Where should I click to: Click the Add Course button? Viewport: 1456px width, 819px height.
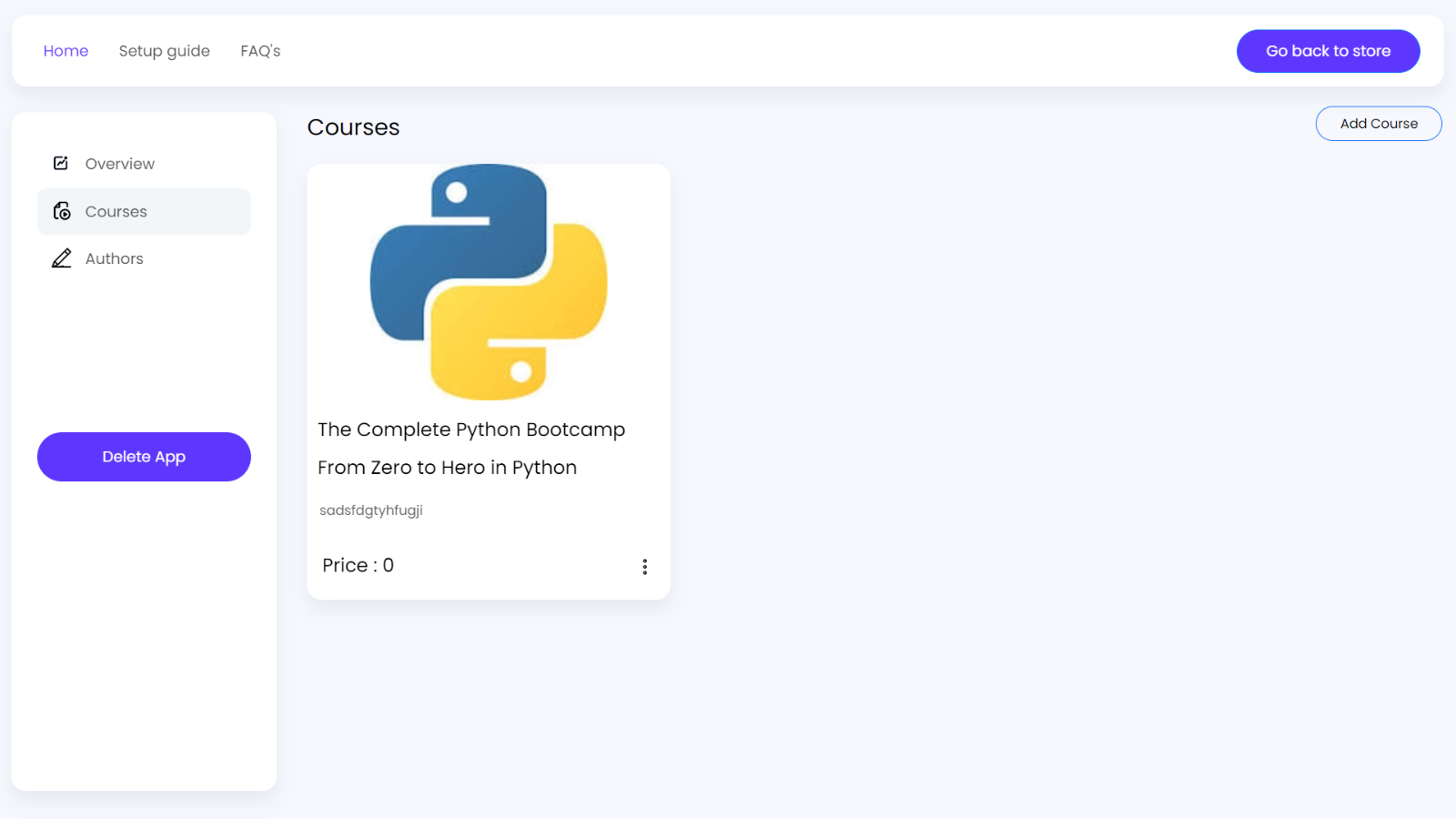(x=1378, y=123)
